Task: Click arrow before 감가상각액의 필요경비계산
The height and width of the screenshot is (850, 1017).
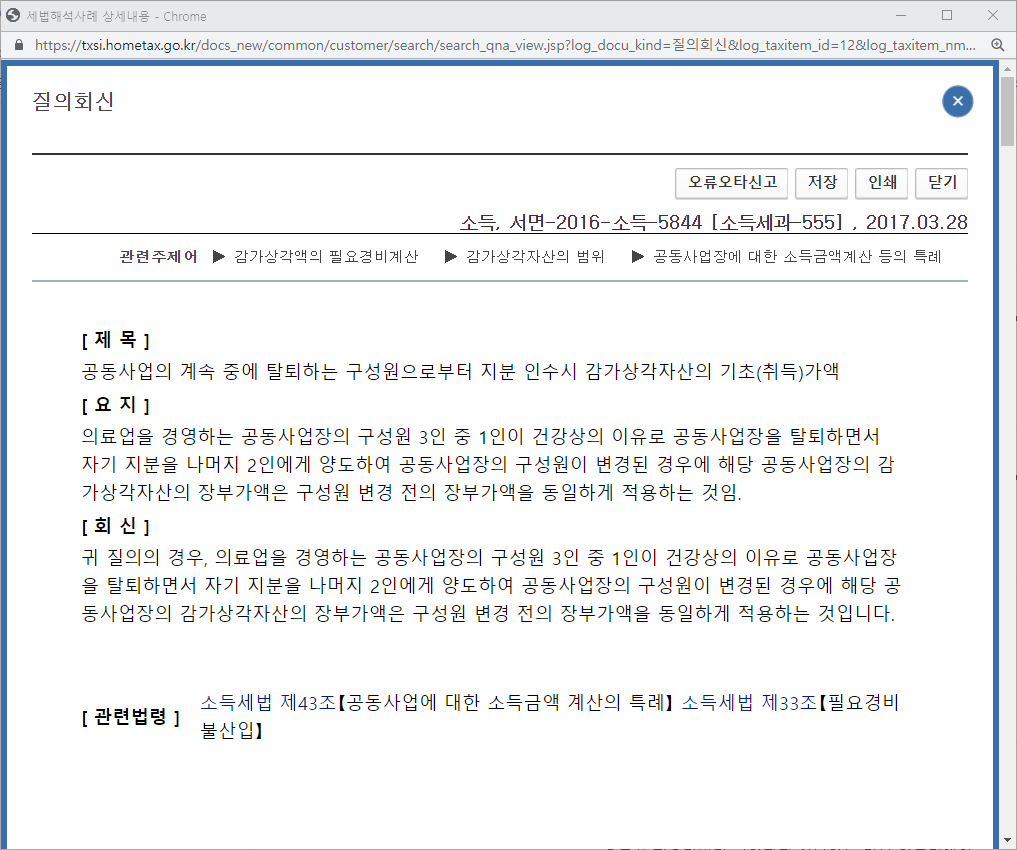Action: (219, 257)
